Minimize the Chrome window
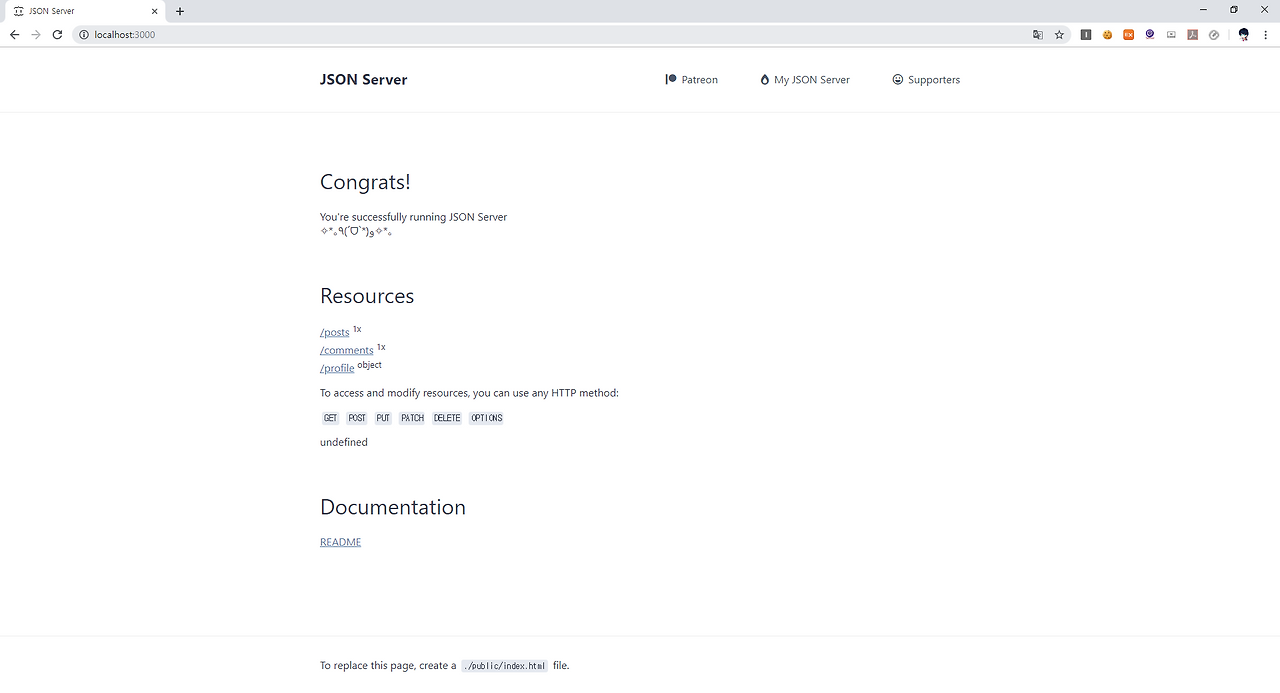Image resolution: width=1280 pixels, height=693 pixels. click(x=1205, y=10)
